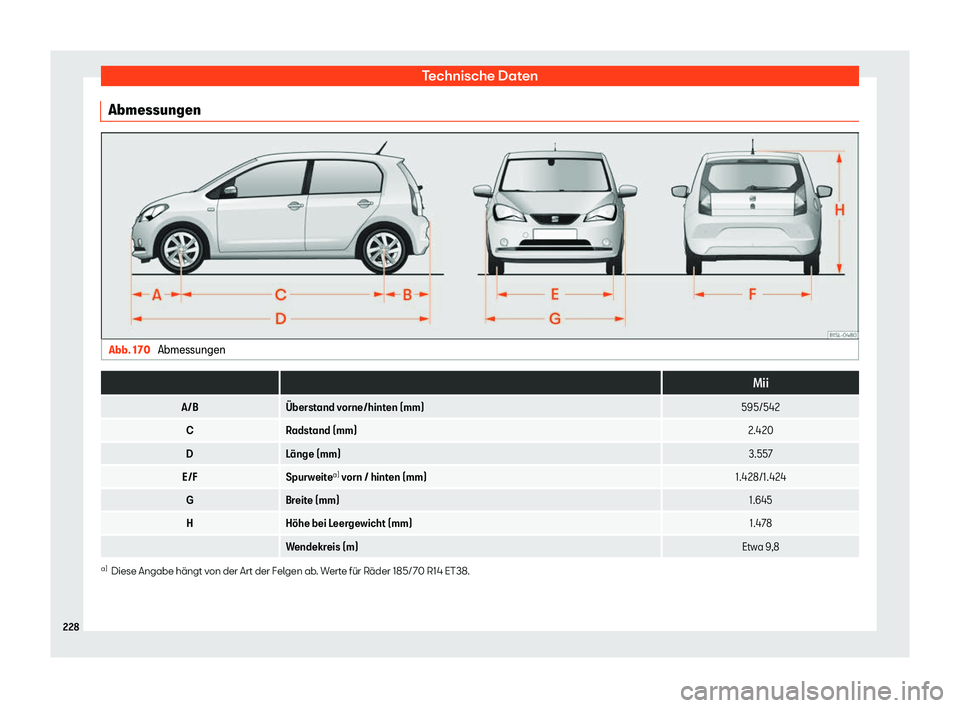960x708 pixels.
Task: Click the Länge value 3.557
Action: (759, 454)
